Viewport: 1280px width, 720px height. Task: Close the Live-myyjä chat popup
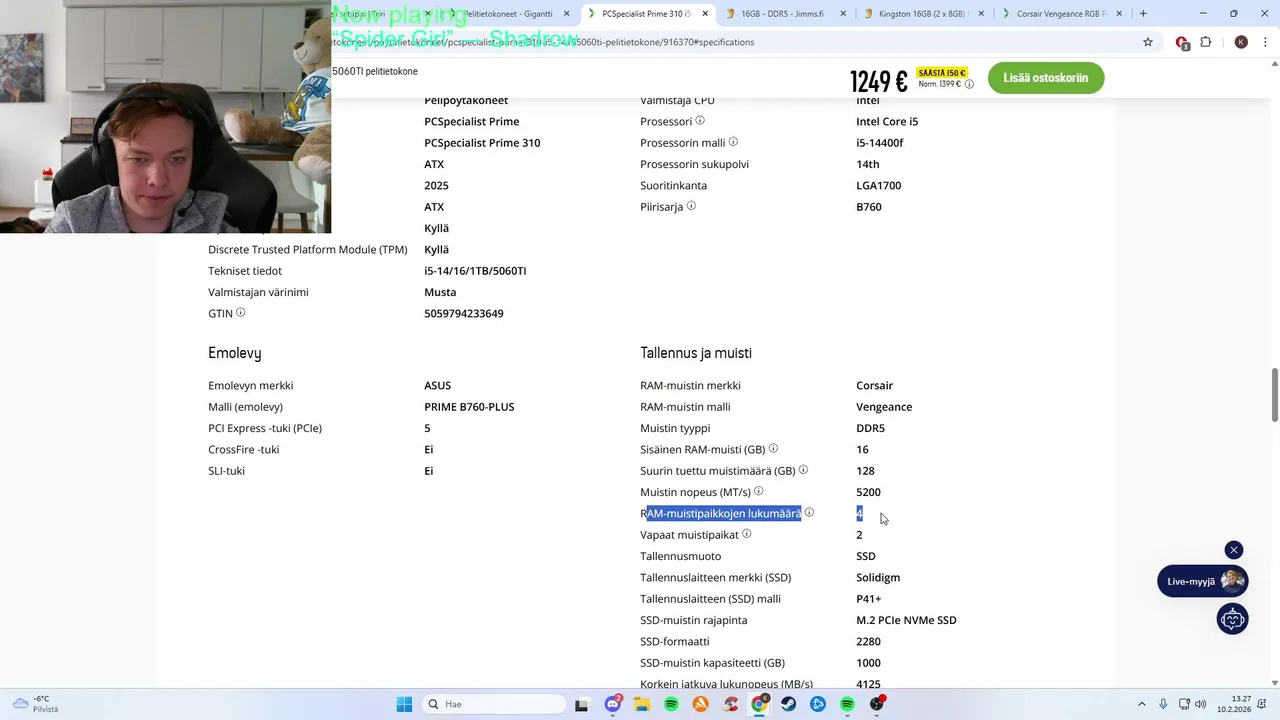1234,550
